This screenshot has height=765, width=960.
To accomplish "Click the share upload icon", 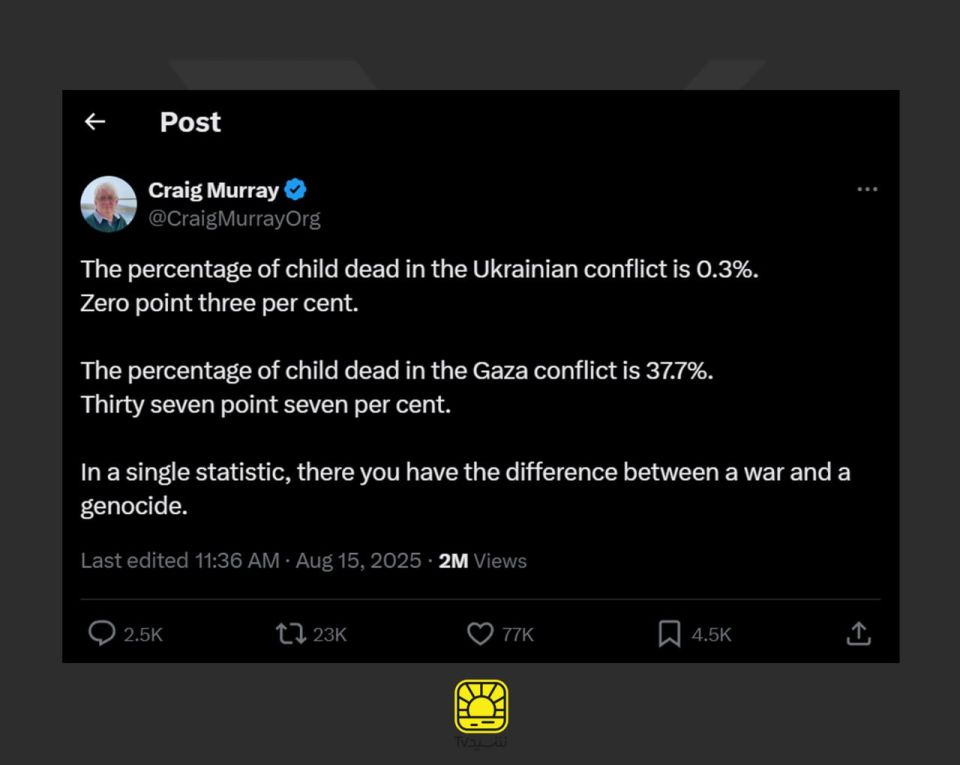I will [858, 633].
